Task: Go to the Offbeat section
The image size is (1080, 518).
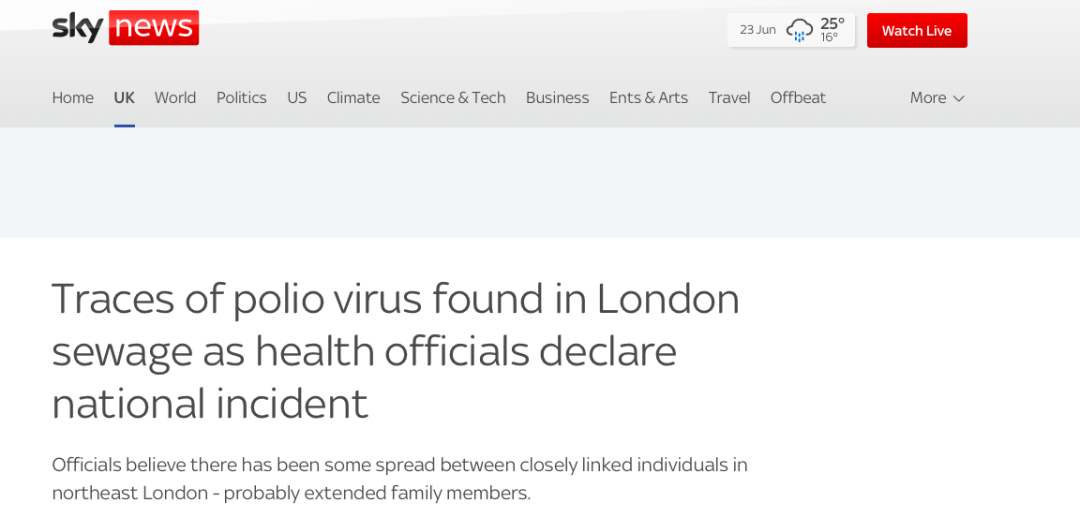Action: pyautogui.click(x=798, y=97)
